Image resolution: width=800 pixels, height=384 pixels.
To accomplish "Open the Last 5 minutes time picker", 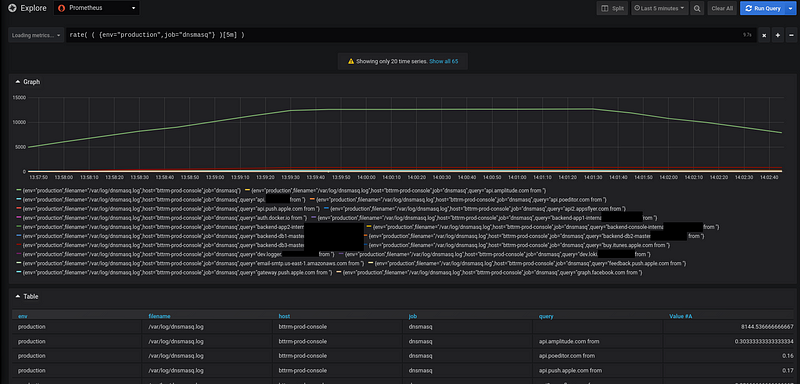I will point(659,8).
